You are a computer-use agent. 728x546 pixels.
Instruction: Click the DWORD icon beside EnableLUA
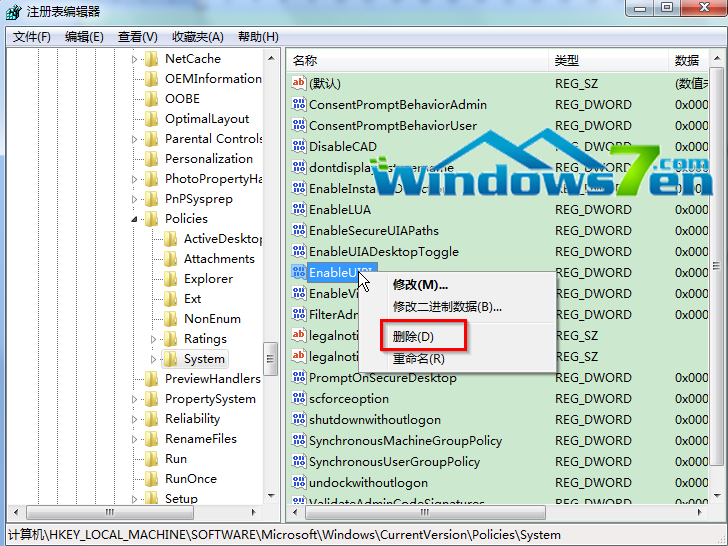click(298, 209)
